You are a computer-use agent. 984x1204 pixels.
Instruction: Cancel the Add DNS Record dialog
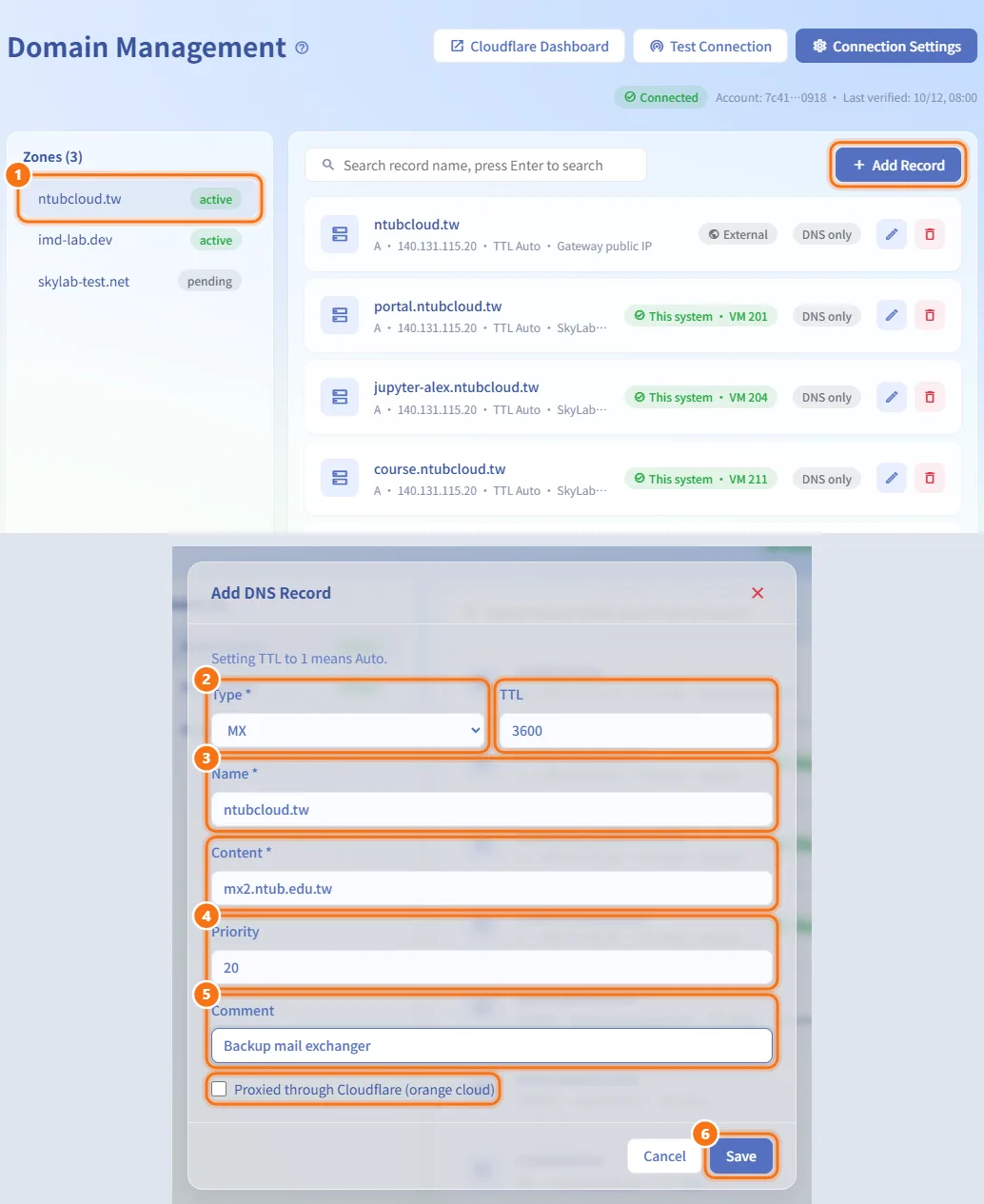(664, 1155)
